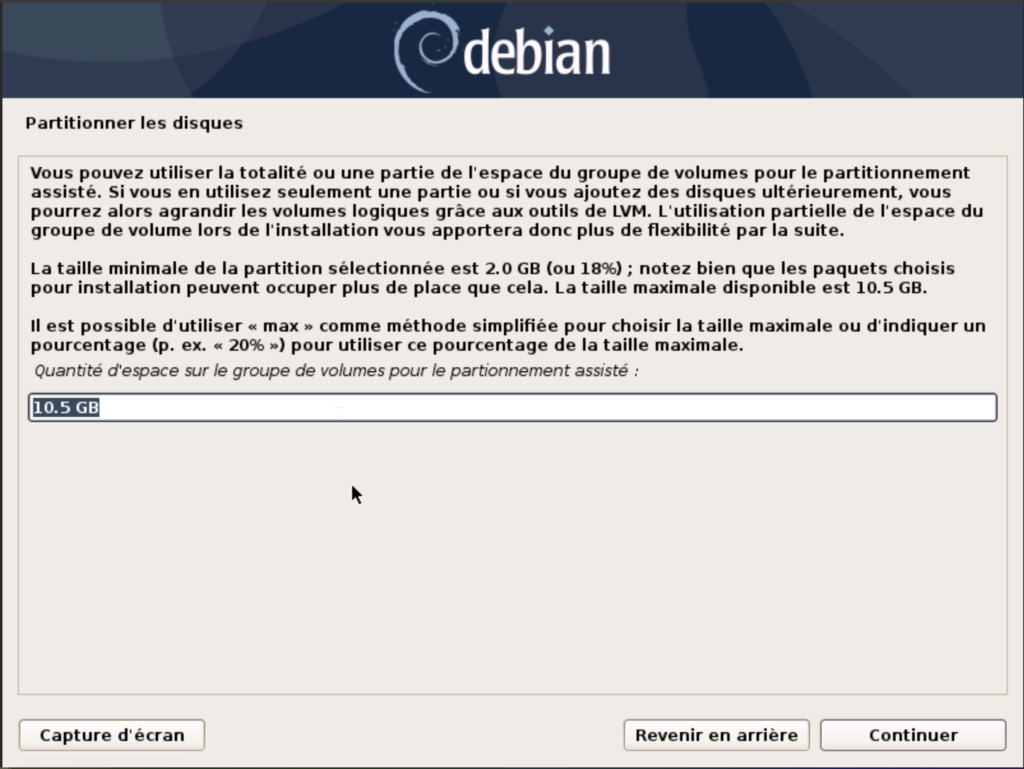Click the paragraph explaining the max shortcut
Image resolution: width=1024 pixels, height=769 pixels.
click(x=500, y=336)
